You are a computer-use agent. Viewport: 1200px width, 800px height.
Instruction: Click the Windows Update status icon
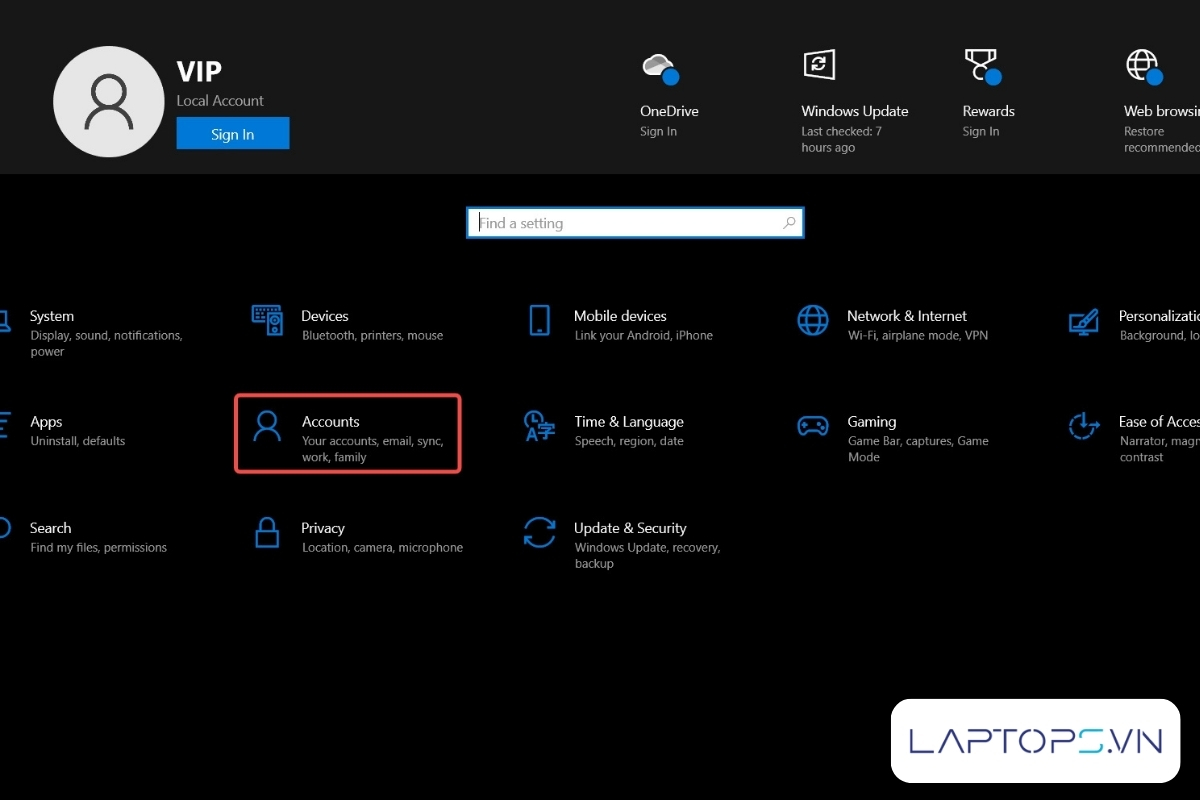click(819, 65)
